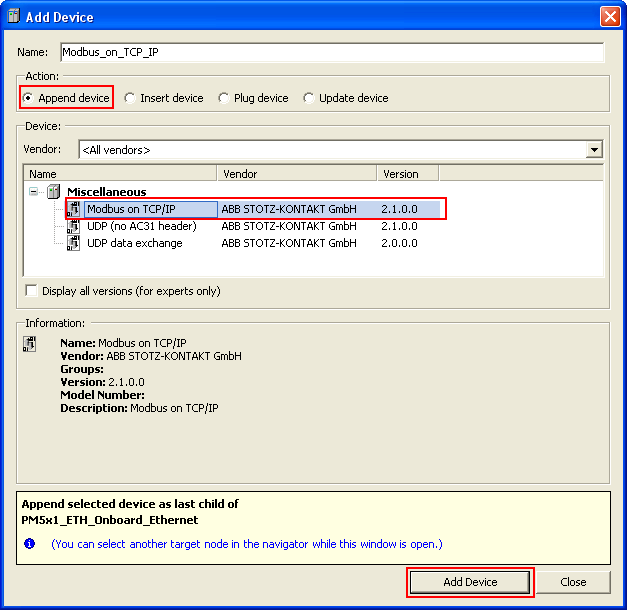627x610 pixels.
Task: Click the Add Device title bar icon
Action: (13, 16)
